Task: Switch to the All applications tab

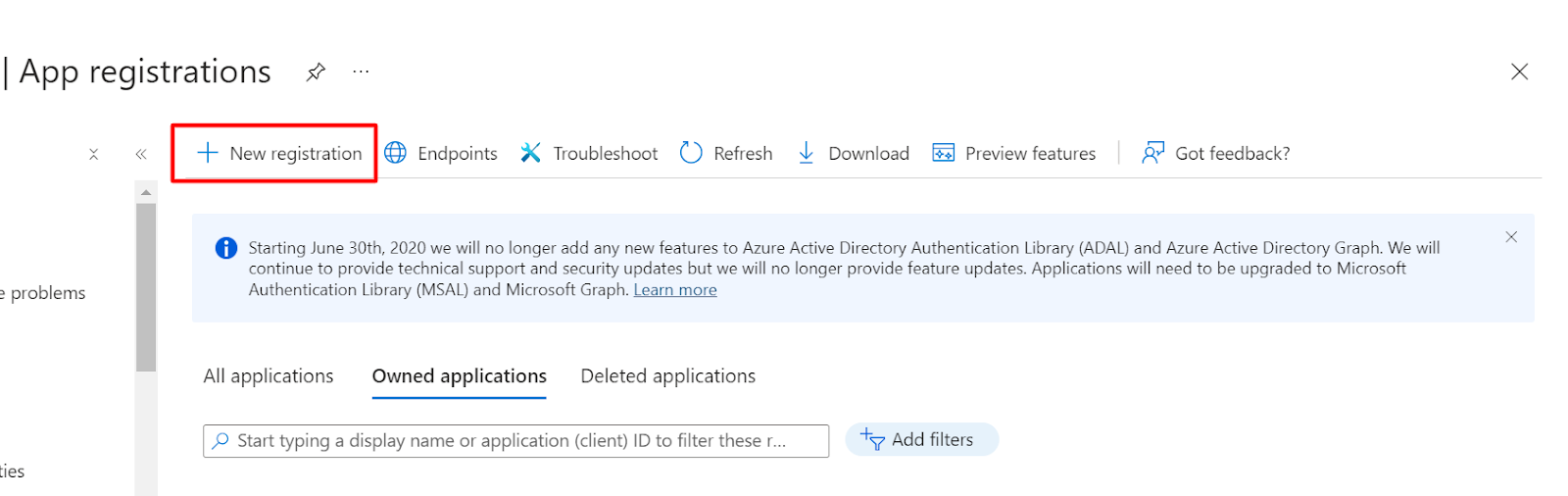Action: point(269,376)
